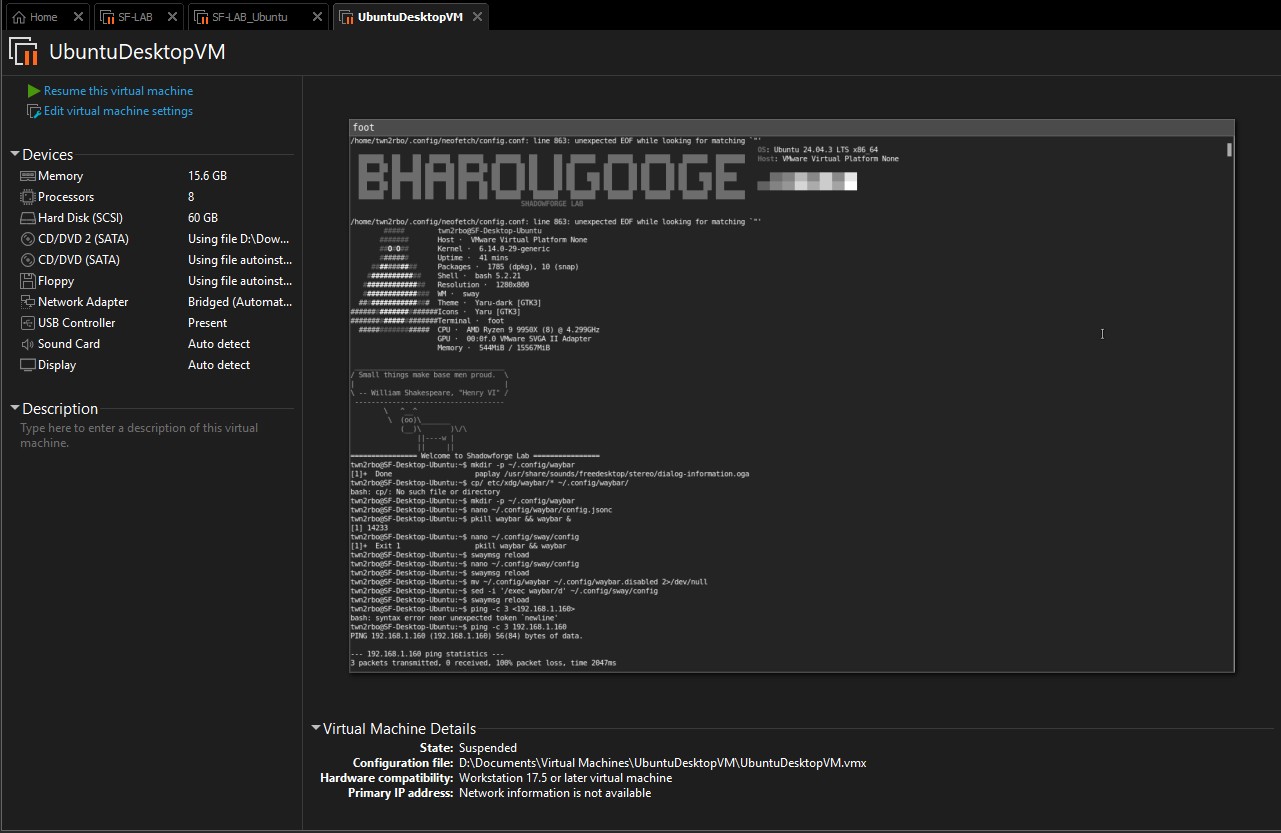The image size is (1281, 833).
Task: Collapse the Description section
Action: (x=15, y=409)
